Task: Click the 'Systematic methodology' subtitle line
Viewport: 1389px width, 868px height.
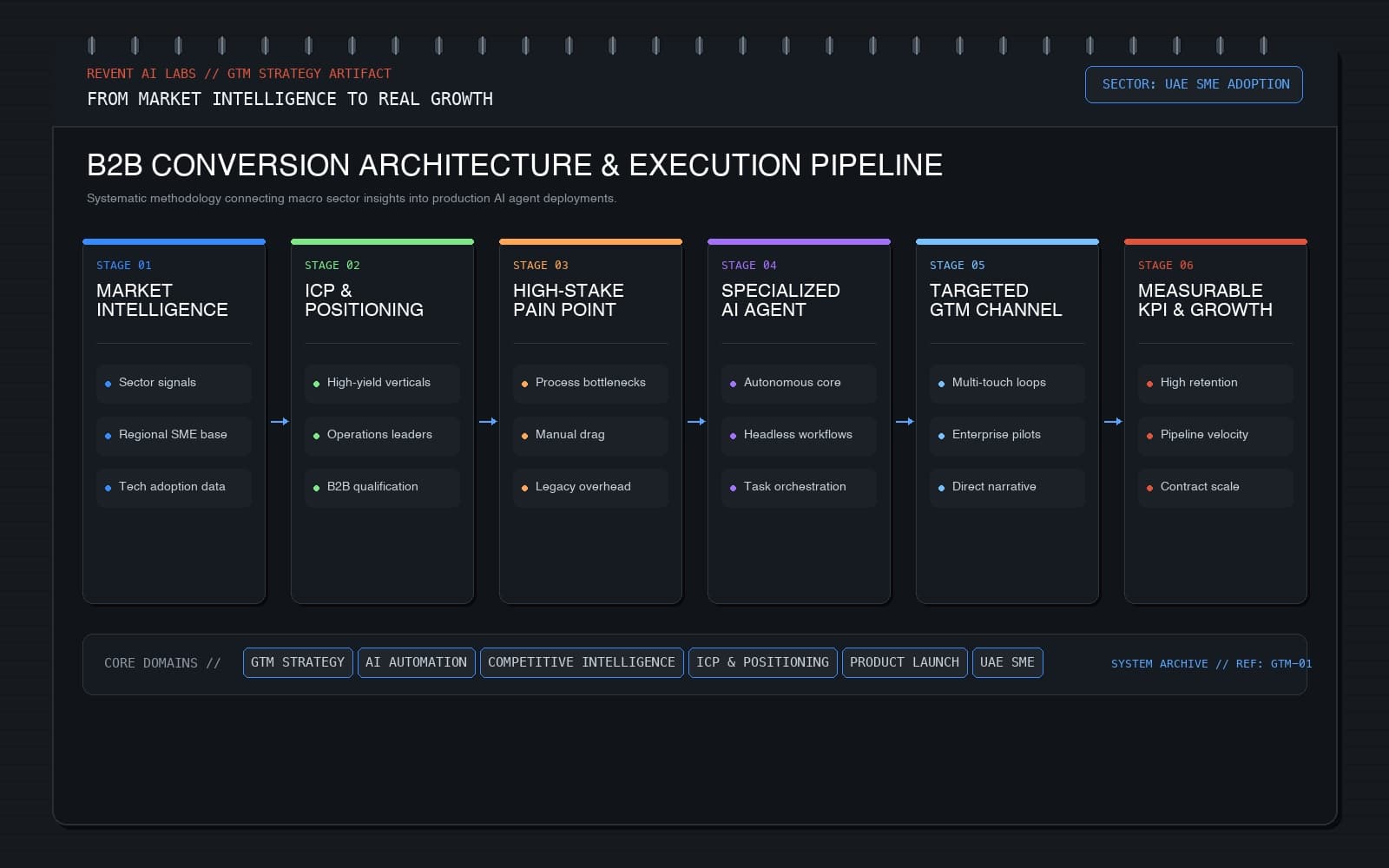Action: point(352,199)
